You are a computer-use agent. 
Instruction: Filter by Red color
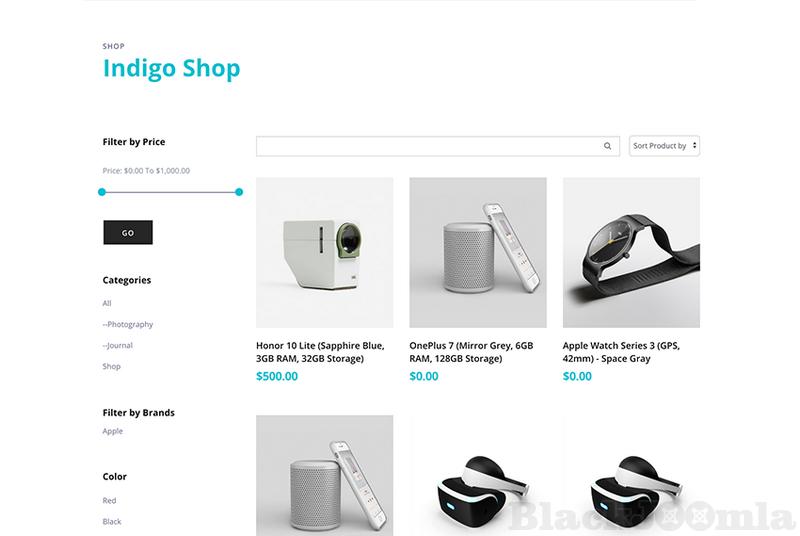point(109,500)
